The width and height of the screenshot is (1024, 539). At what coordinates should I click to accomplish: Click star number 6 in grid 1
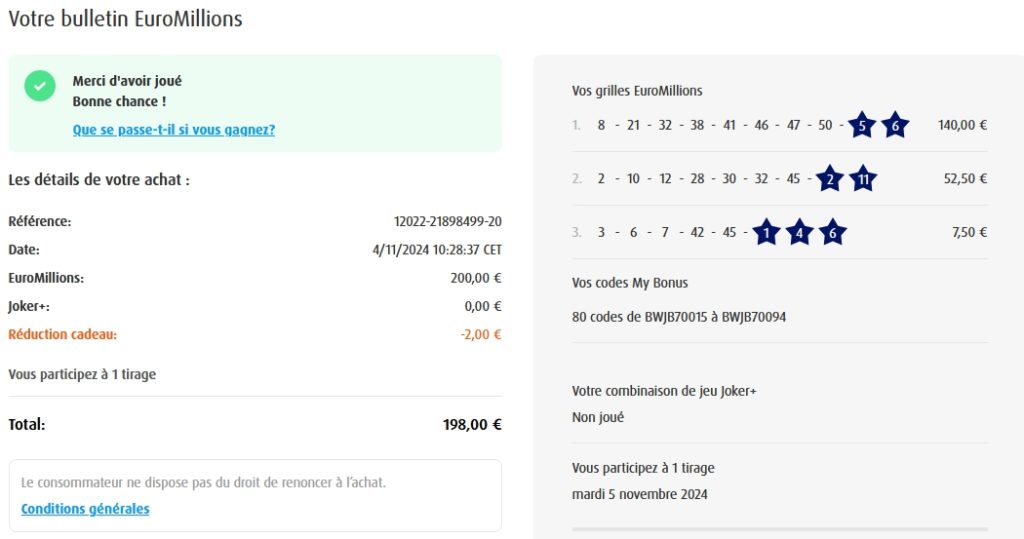click(x=895, y=126)
